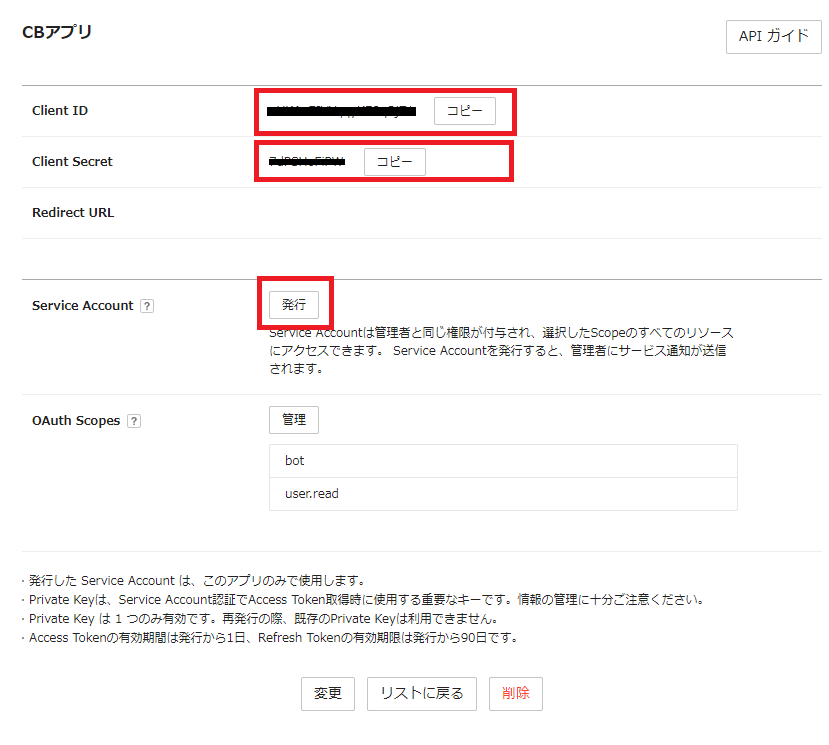Click the Client ID label

tap(60, 111)
